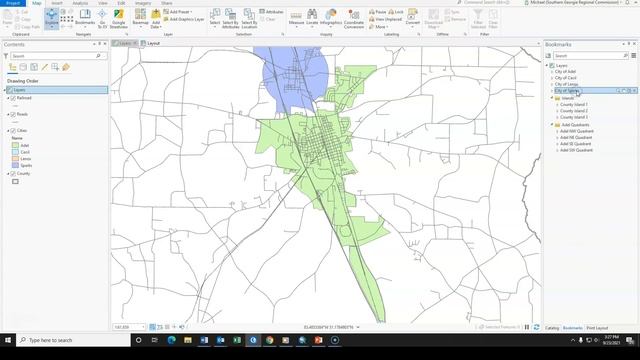Launch Google Streetview tool
This screenshot has height=360, width=640.
[118, 18]
